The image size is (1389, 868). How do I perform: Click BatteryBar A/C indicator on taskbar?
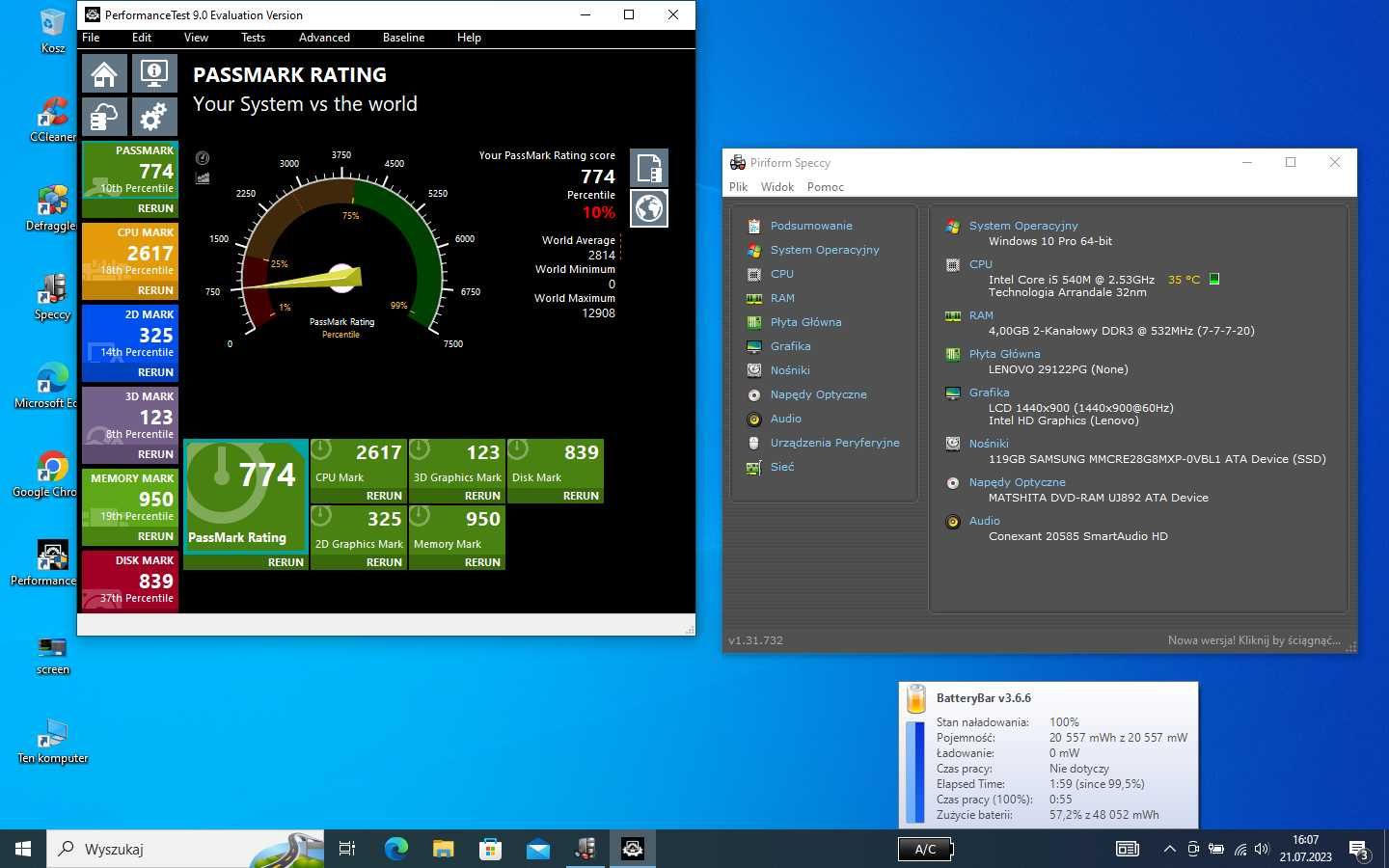point(926,849)
